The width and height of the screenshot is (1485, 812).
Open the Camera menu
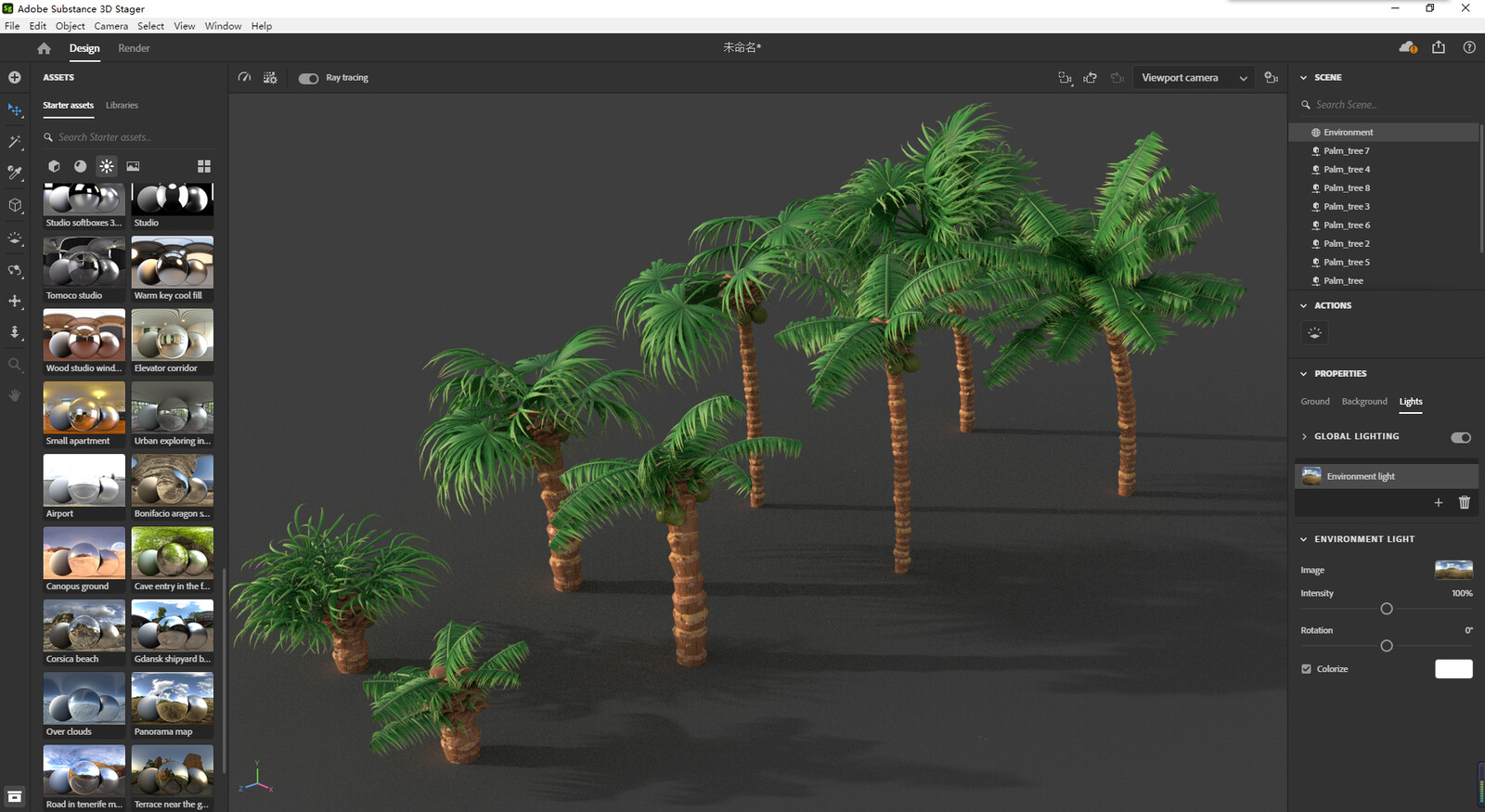tap(110, 26)
